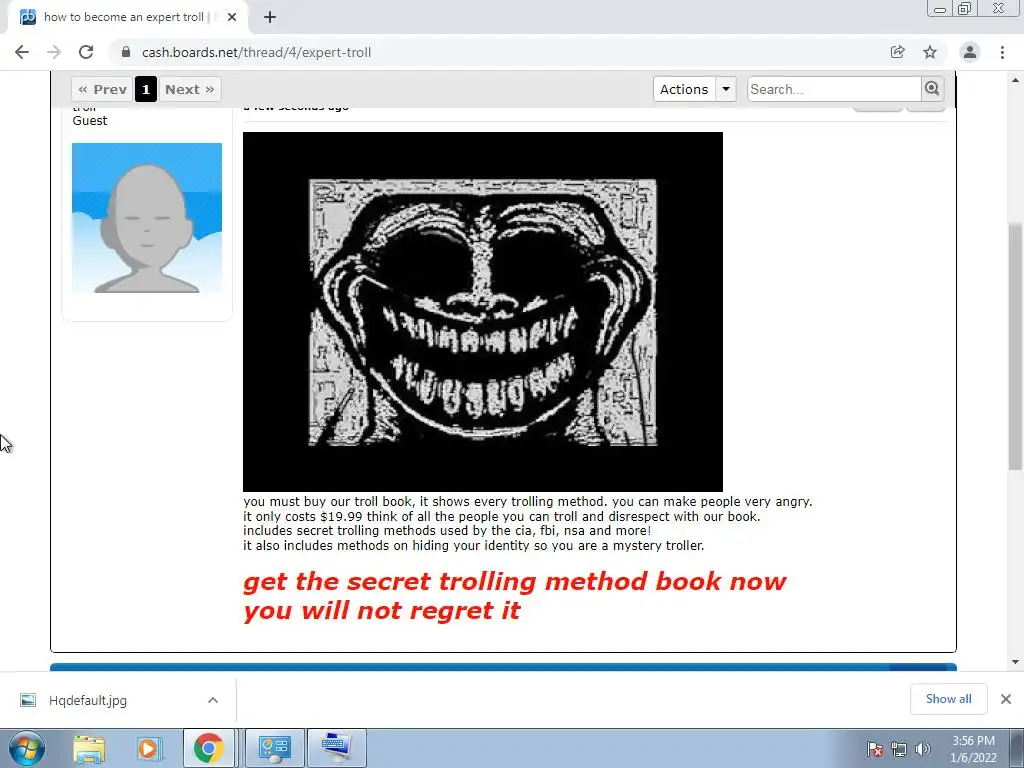Viewport: 1024px width, 768px height.
Task: Expand the Hqdefault.jpg download options chevron
Action: click(x=213, y=700)
